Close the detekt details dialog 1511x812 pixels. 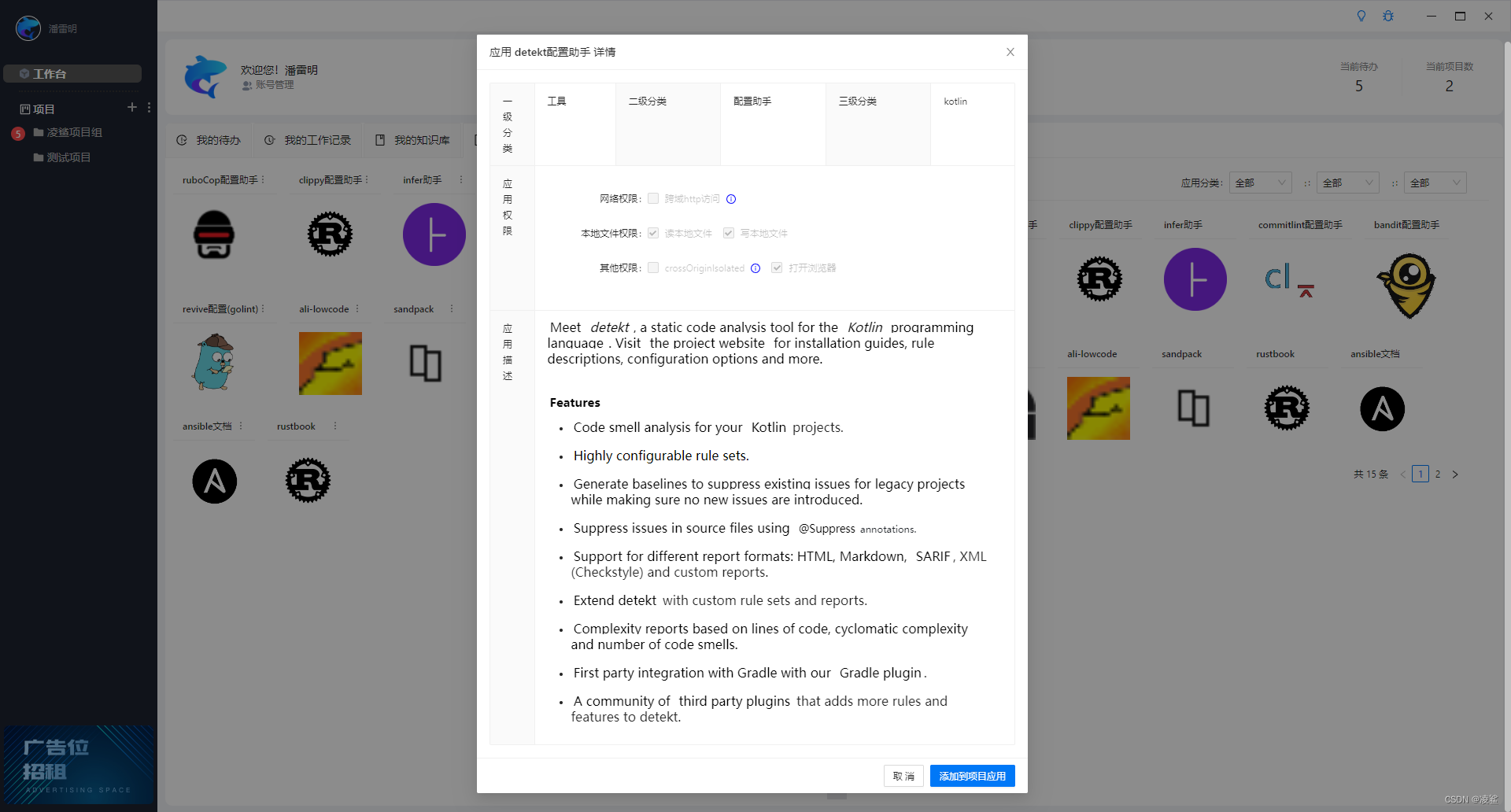[1010, 52]
